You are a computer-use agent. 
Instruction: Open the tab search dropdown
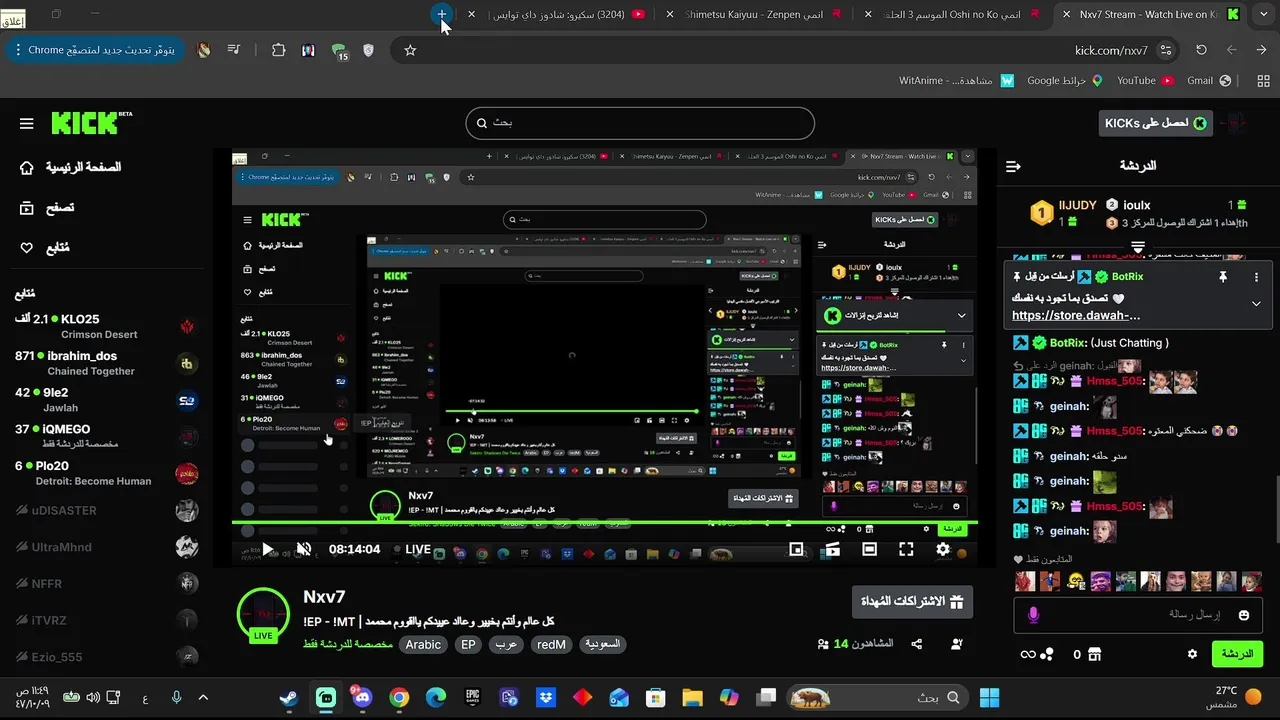tap(1262, 14)
